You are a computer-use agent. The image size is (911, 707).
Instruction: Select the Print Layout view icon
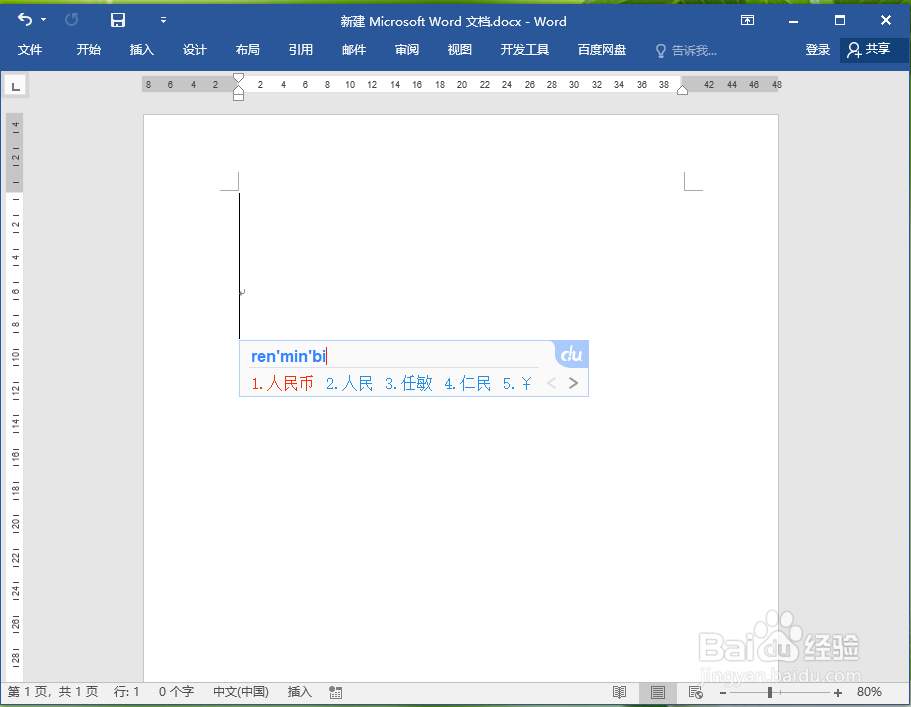(x=657, y=692)
